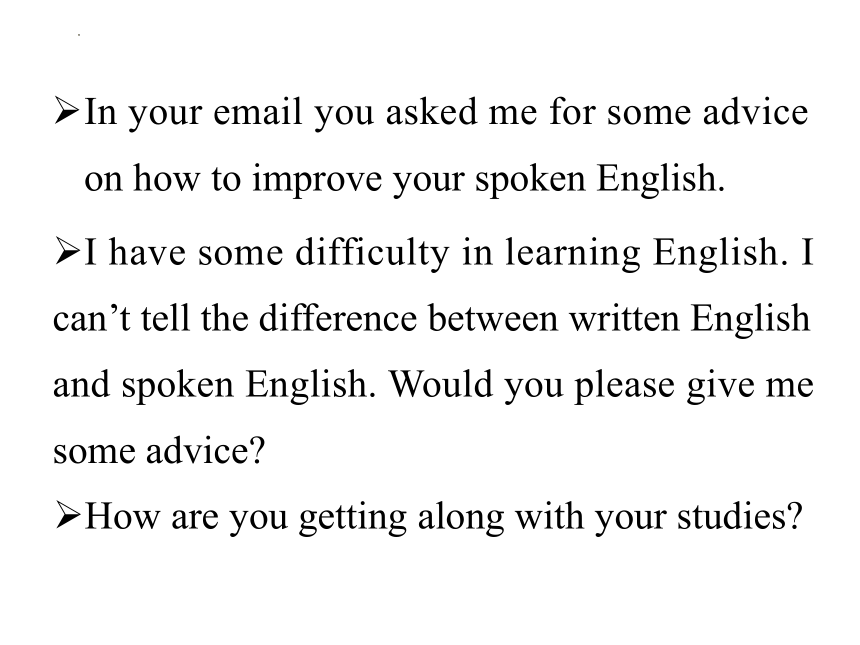Click the word "improve" in second line
Viewport: 860px width, 645px height.
tap(317, 178)
